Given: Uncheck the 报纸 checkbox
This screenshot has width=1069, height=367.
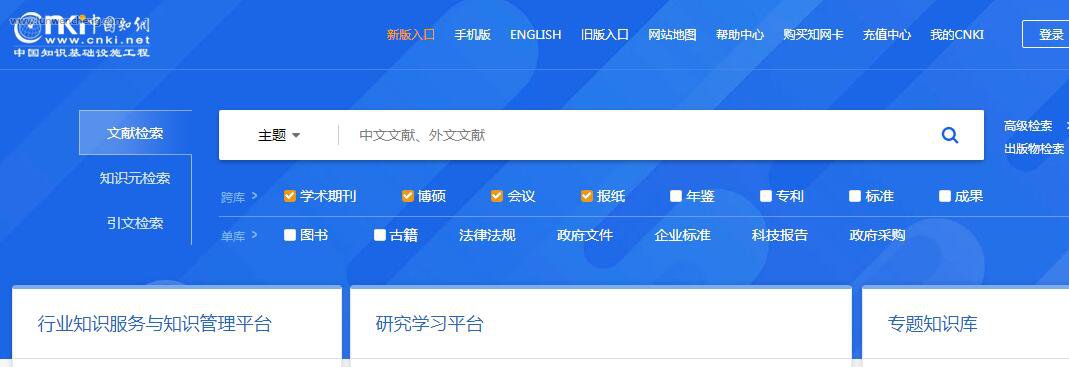Looking at the screenshot, I should point(587,196).
